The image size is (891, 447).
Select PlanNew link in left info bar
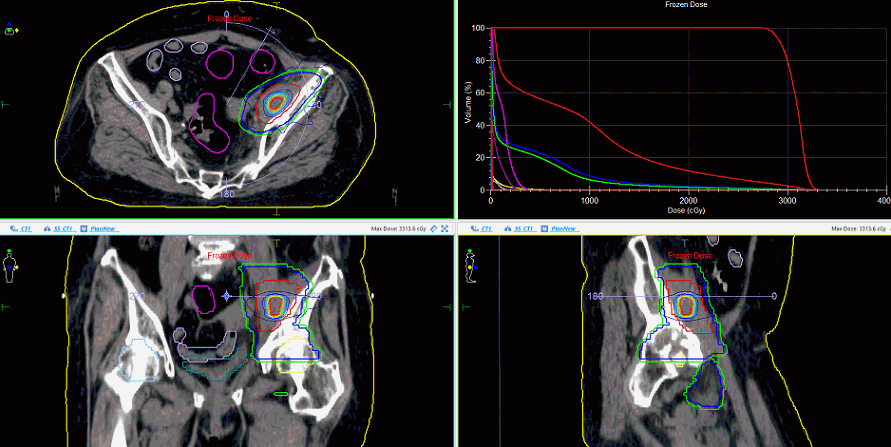pyautogui.click(x=103, y=229)
